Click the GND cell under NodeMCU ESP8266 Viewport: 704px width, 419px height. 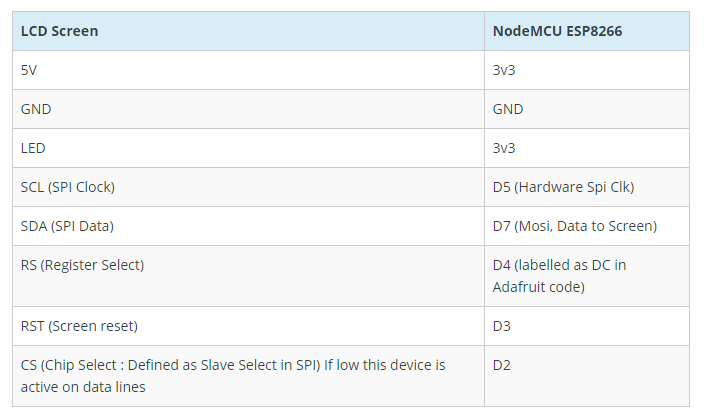[587, 109]
